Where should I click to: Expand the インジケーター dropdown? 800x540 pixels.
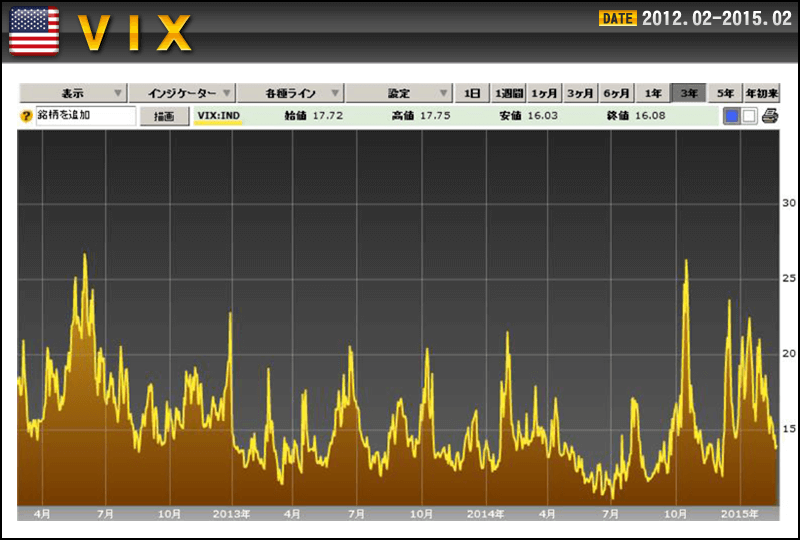(x=182, y=93)
